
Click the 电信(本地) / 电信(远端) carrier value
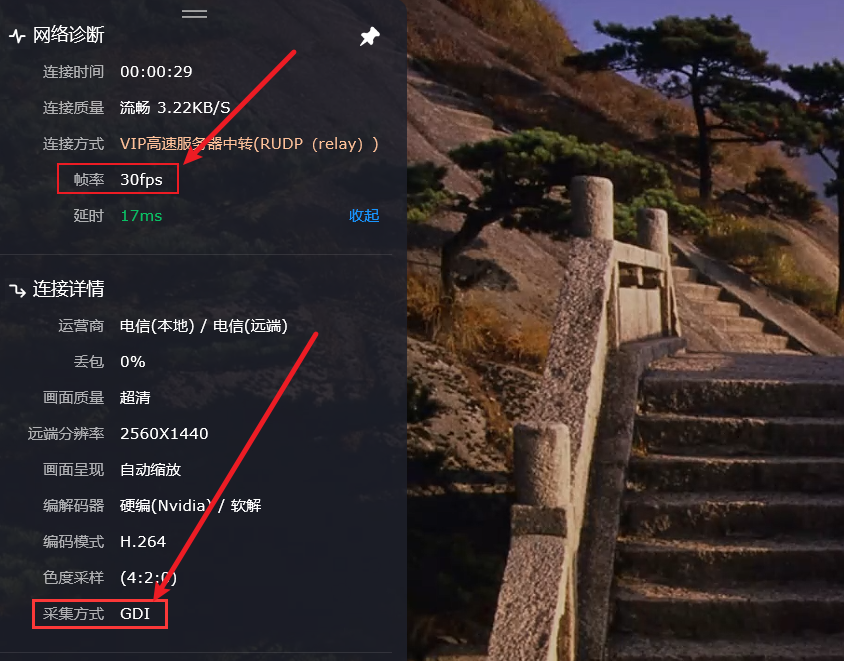tap(203, 326)
